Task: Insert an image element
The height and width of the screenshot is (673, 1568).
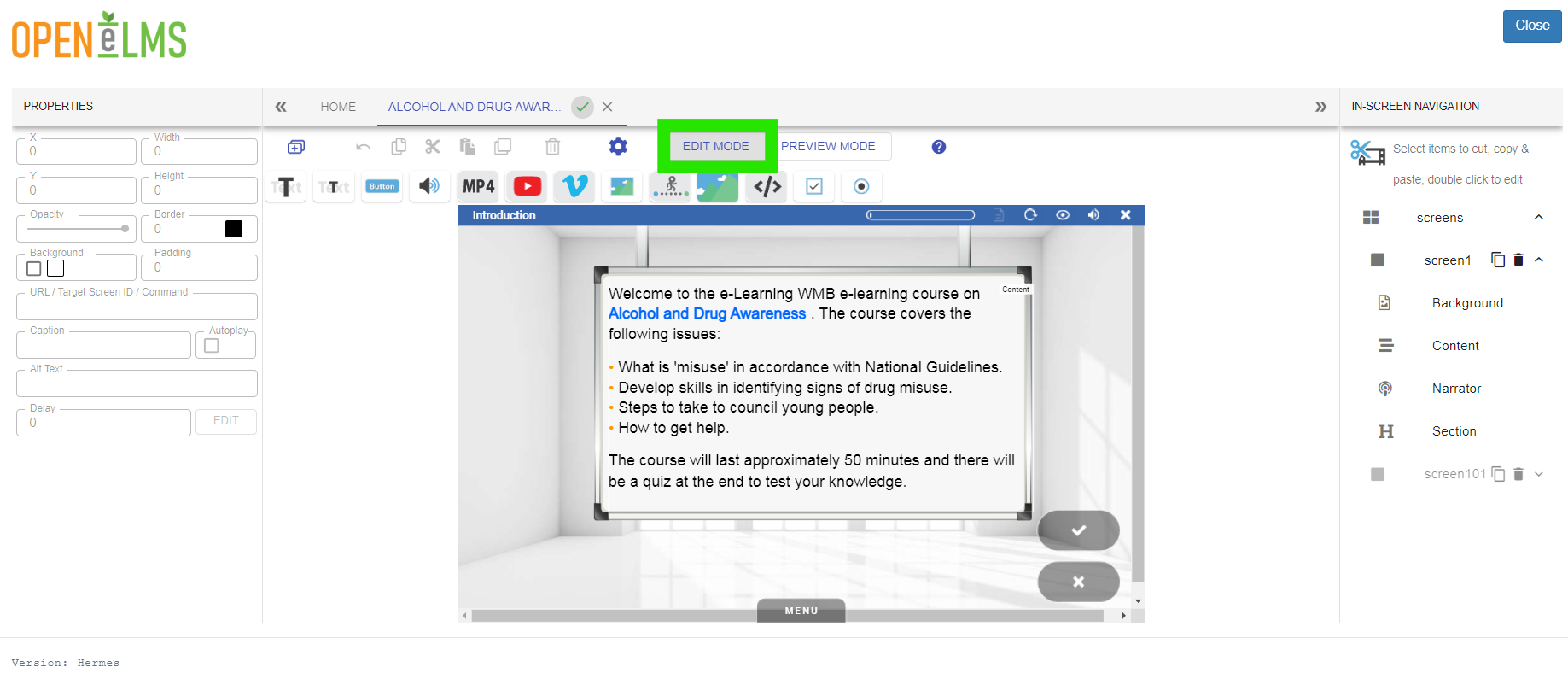Action: (x=622, y=186)
